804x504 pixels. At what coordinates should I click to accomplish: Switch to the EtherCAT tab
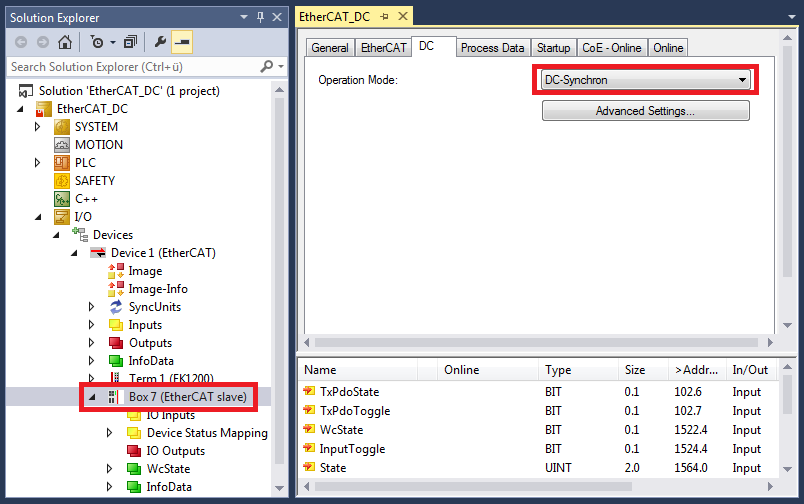coord(383,48)
